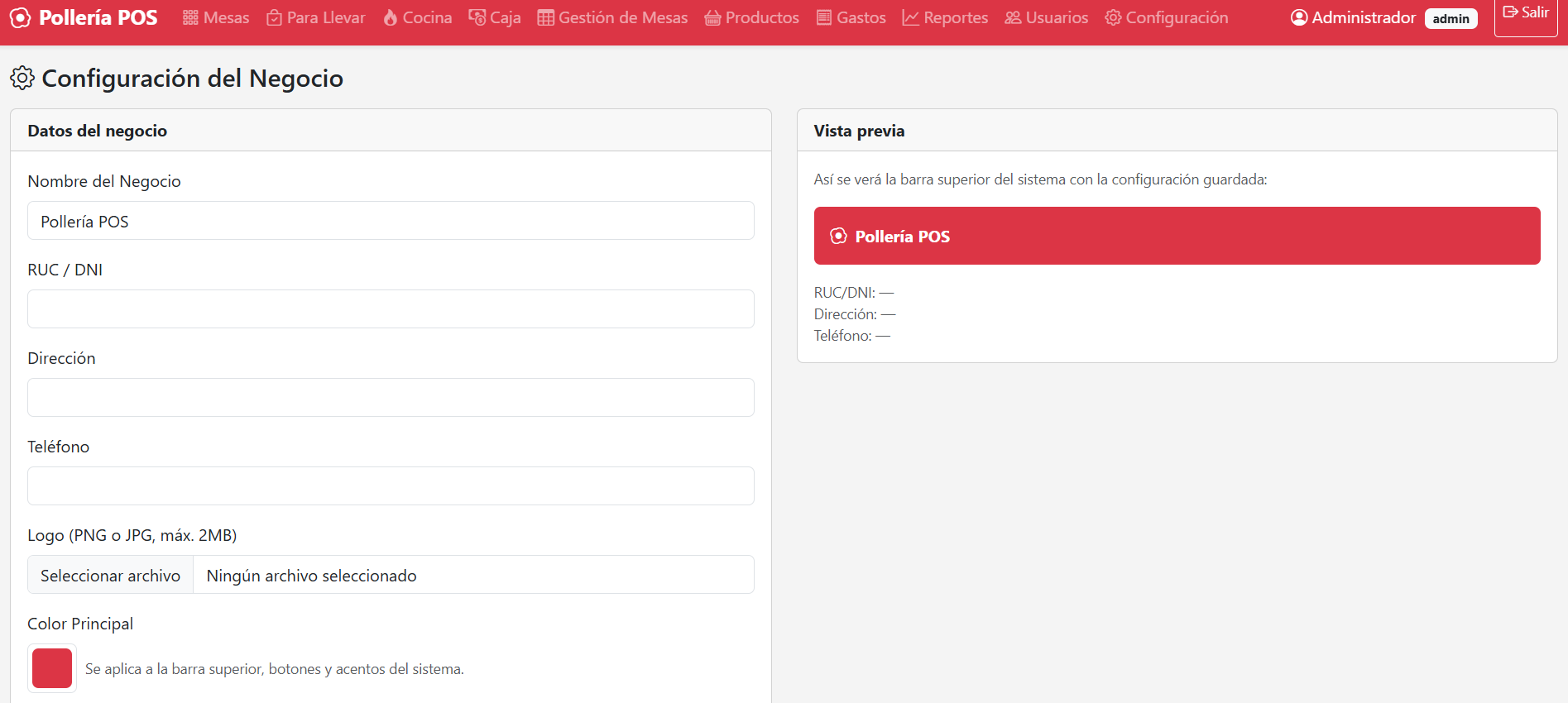Open the Color Principal color picker swatch
The image size is (1568, 703).
click(52, 668)
